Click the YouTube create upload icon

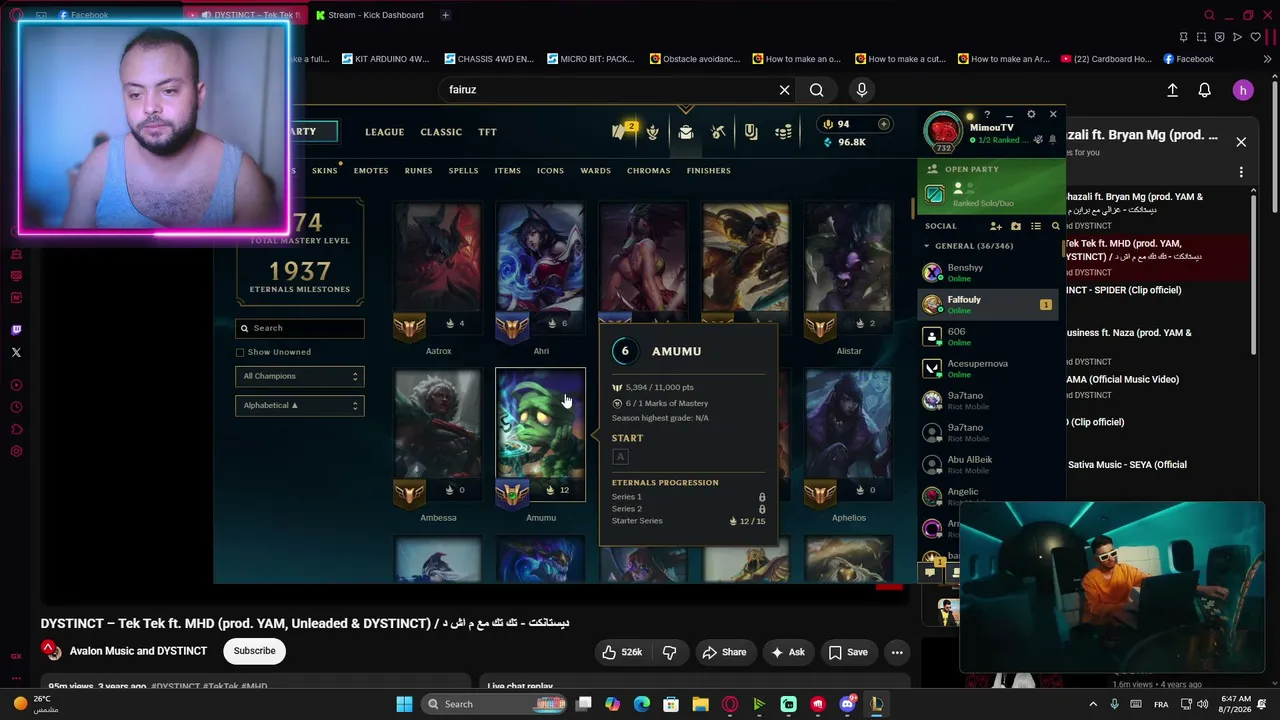point(1173,90)
